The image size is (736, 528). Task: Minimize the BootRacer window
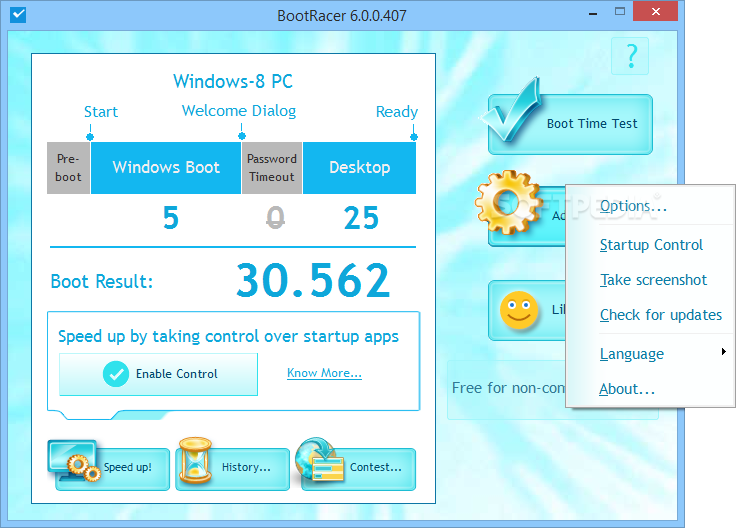click(593, 14)
